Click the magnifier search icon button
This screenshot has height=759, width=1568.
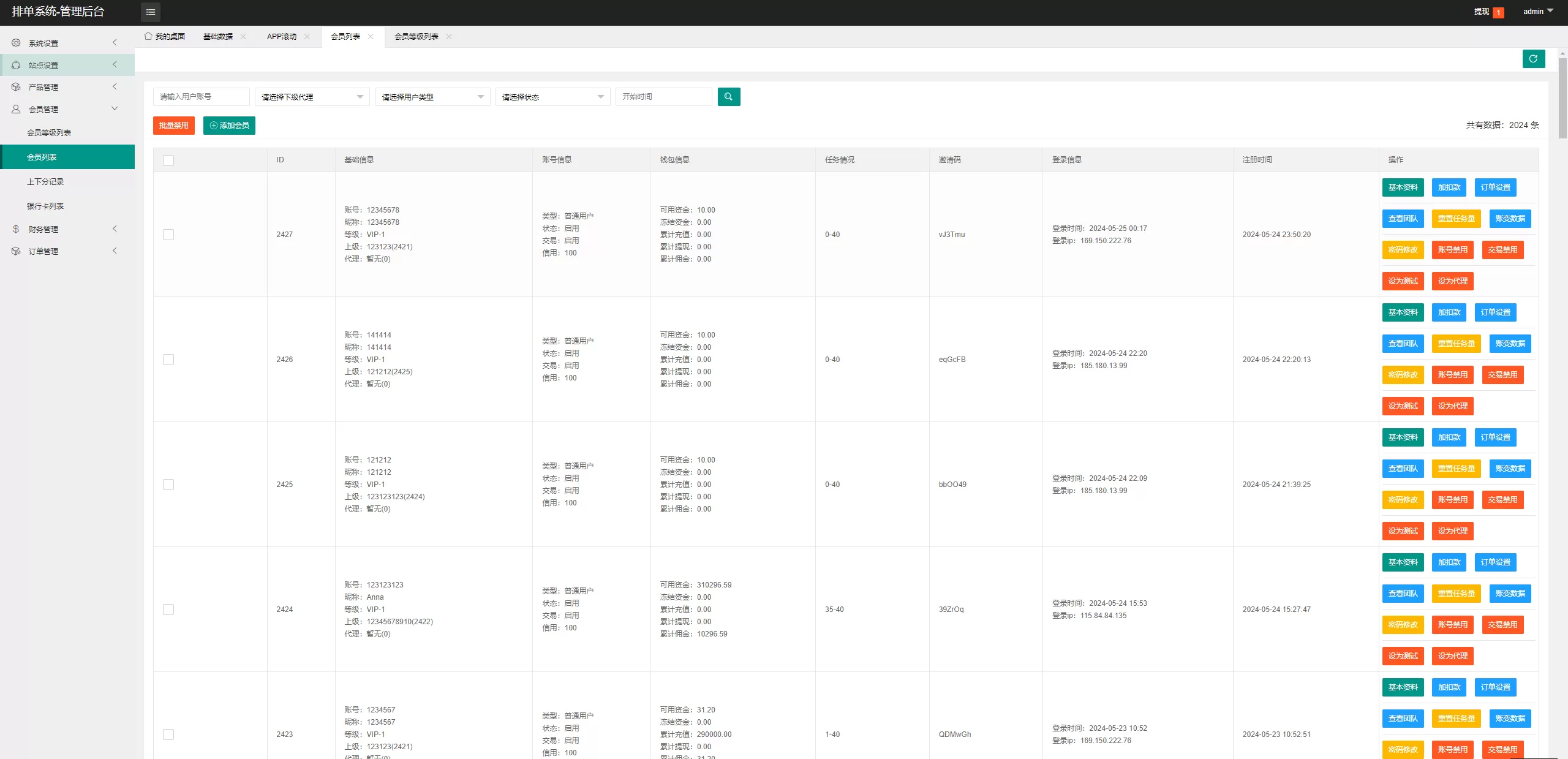(728, 97)
